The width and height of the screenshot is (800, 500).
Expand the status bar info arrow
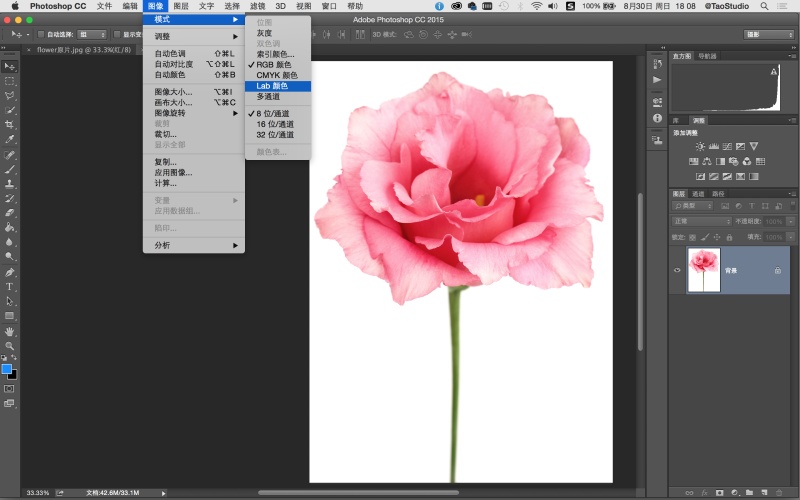(163, 493)
